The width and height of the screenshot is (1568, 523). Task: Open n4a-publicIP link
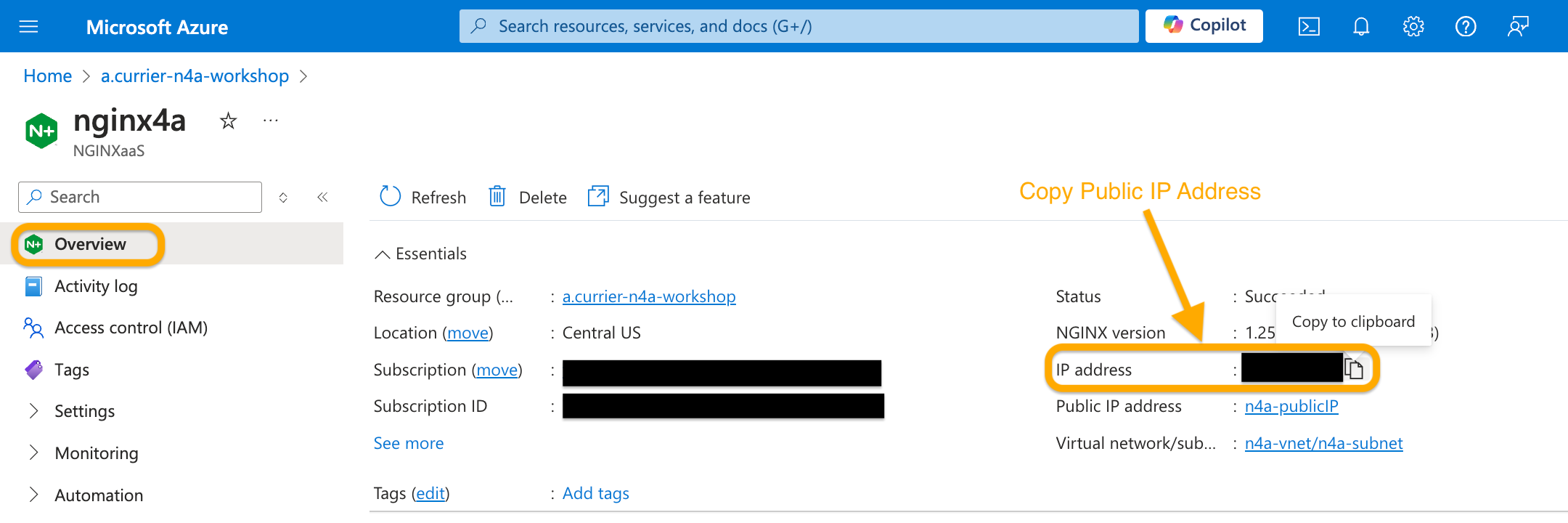coord(1291,406)
